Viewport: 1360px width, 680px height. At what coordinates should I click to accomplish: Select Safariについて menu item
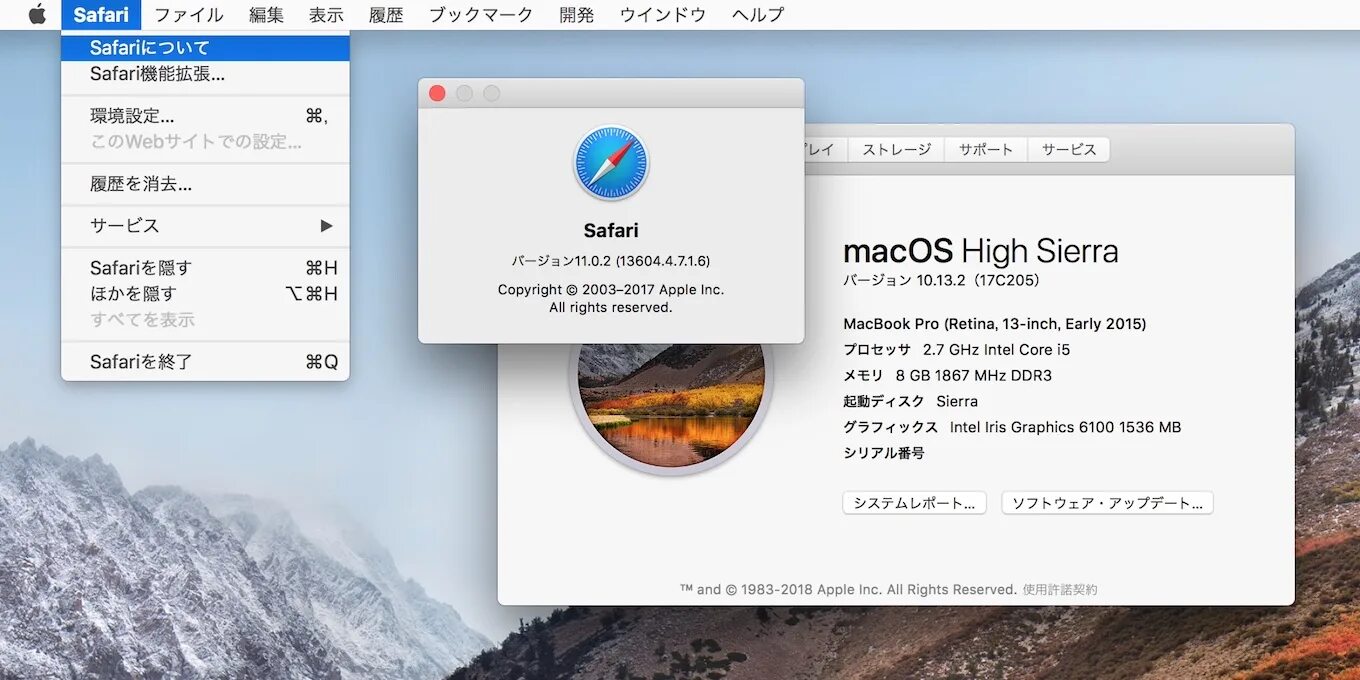tap(205, 47)
